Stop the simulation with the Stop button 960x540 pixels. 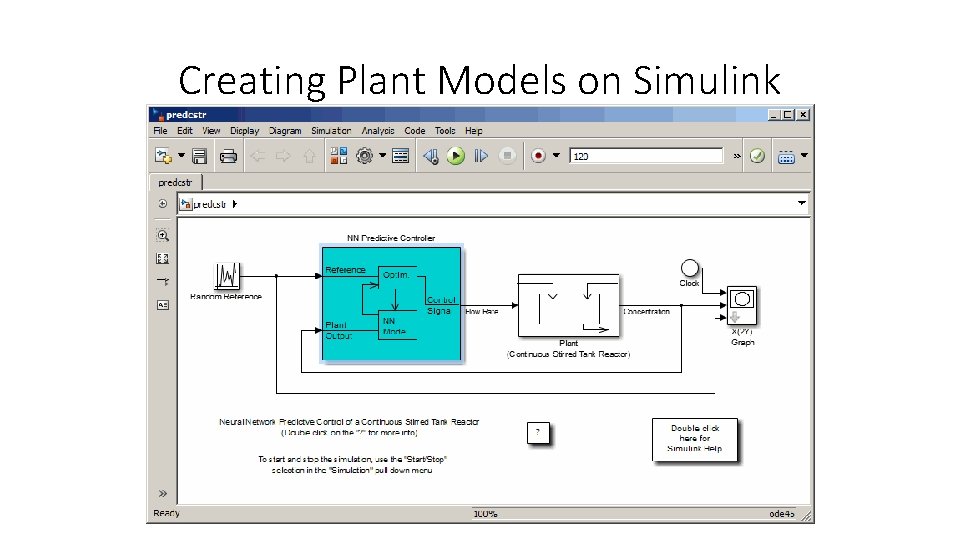(507, 156)
